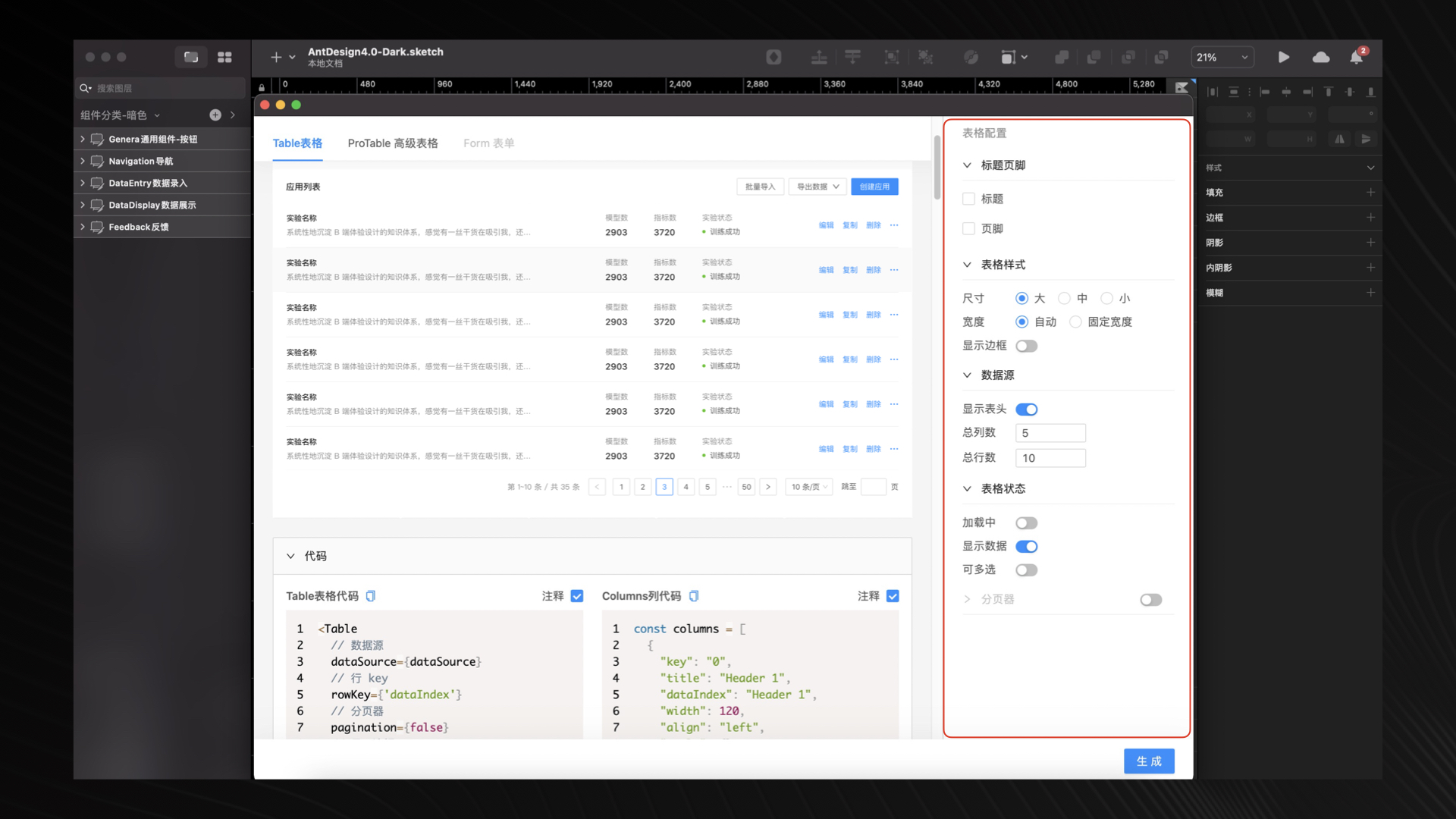The width and height of the screenshot is (1456, 819).
Task: Check the 标题 checkbox
Action: coord(968,199)
